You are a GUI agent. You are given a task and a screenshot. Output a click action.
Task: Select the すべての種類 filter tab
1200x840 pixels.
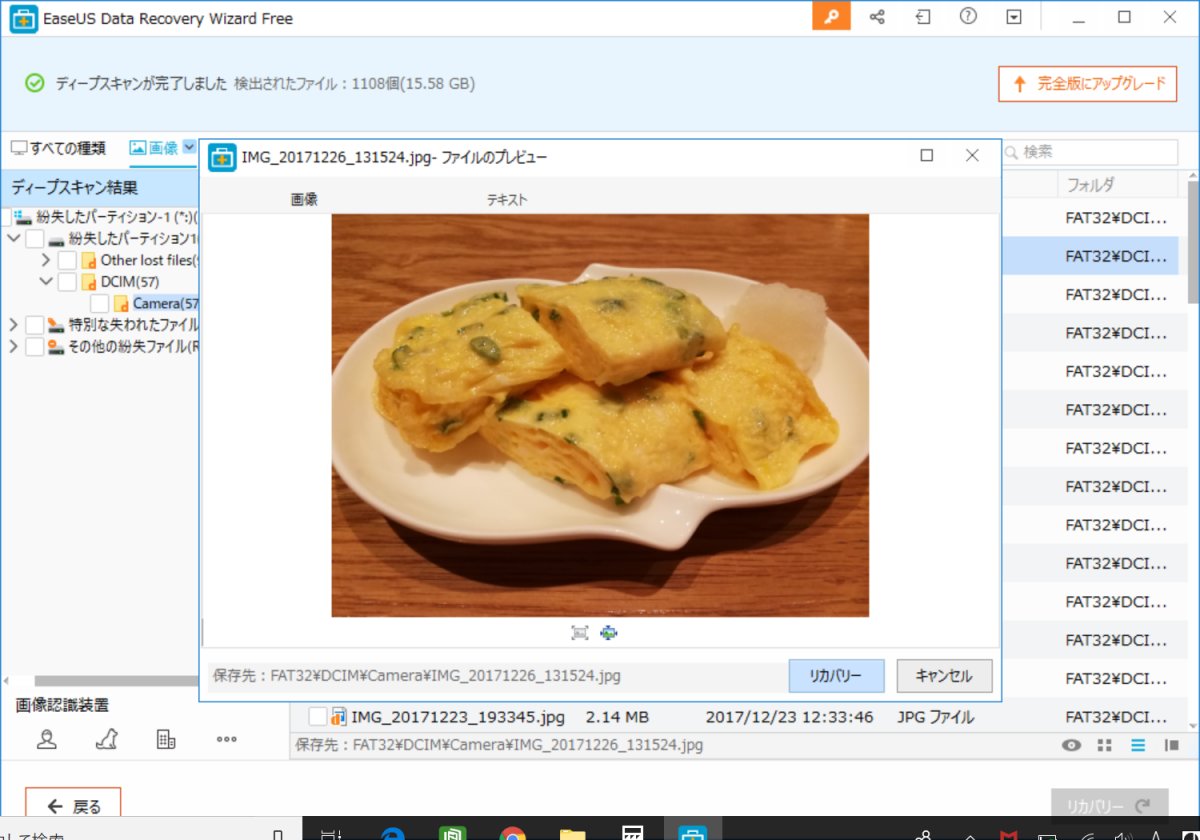[58, 148]
